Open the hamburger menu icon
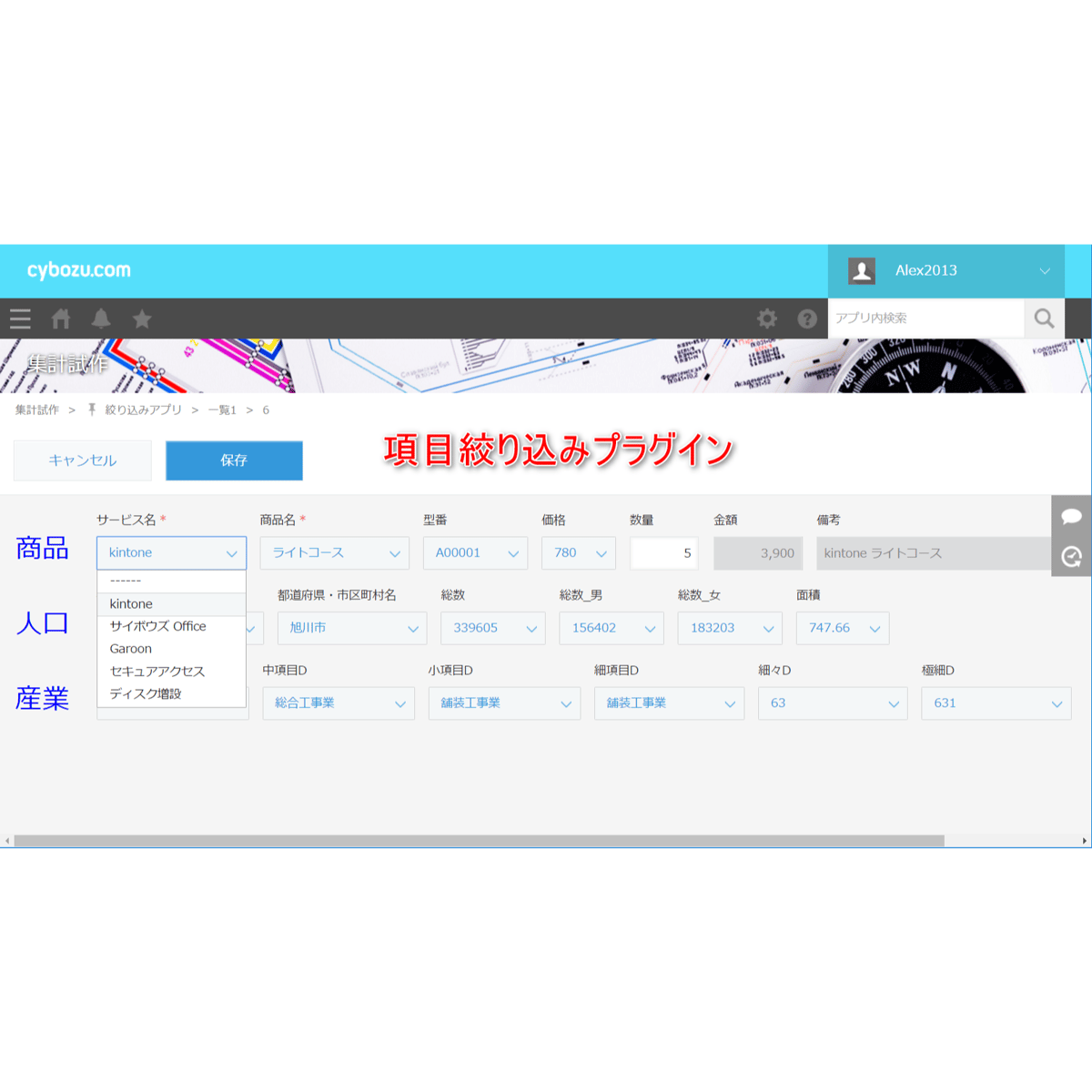Screen dimensions: 1092x1092 pyautogui.click(x=20, y=318)
